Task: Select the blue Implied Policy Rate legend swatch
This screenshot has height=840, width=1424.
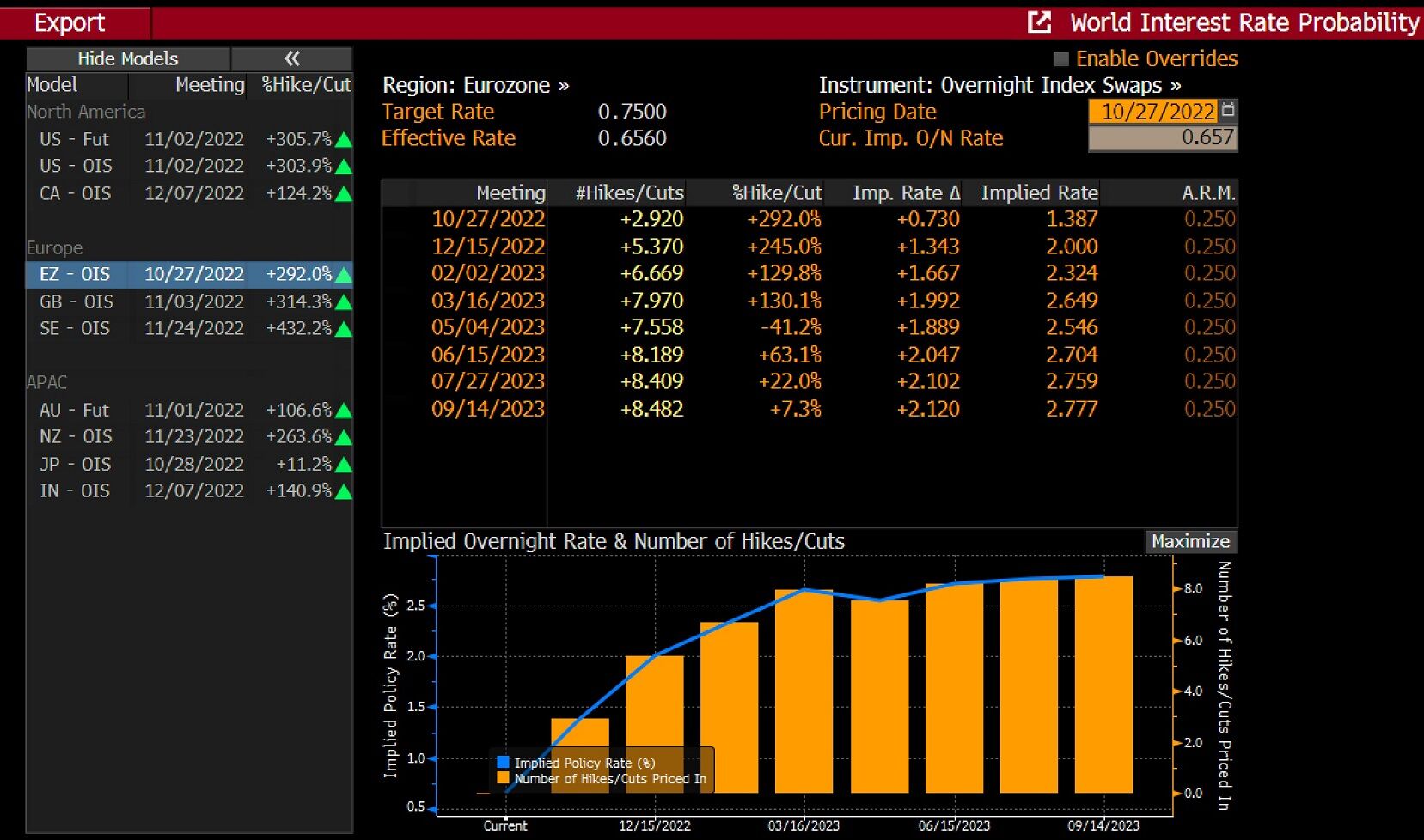Action: pyautogui.click(x=504, y=762)
